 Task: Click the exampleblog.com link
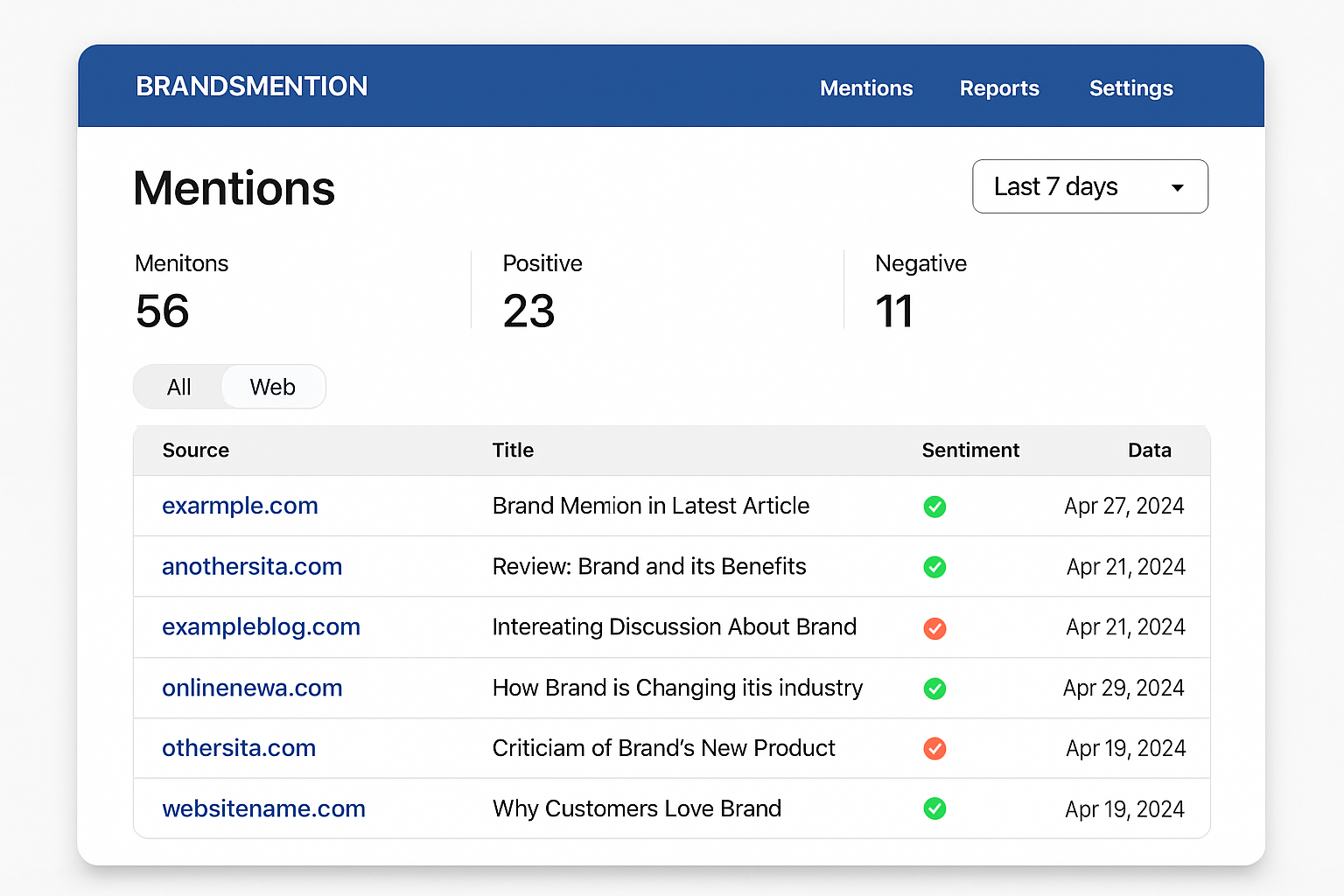point(261,626)
